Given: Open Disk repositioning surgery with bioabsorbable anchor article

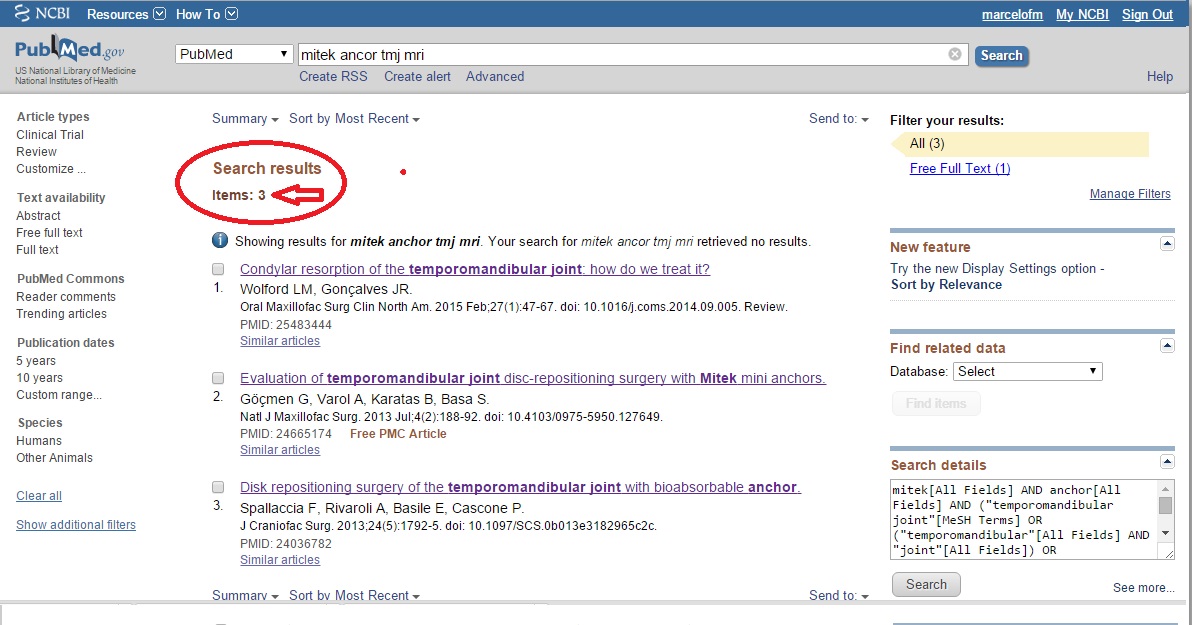Looking at the screenshot, I should pos(521,487).
